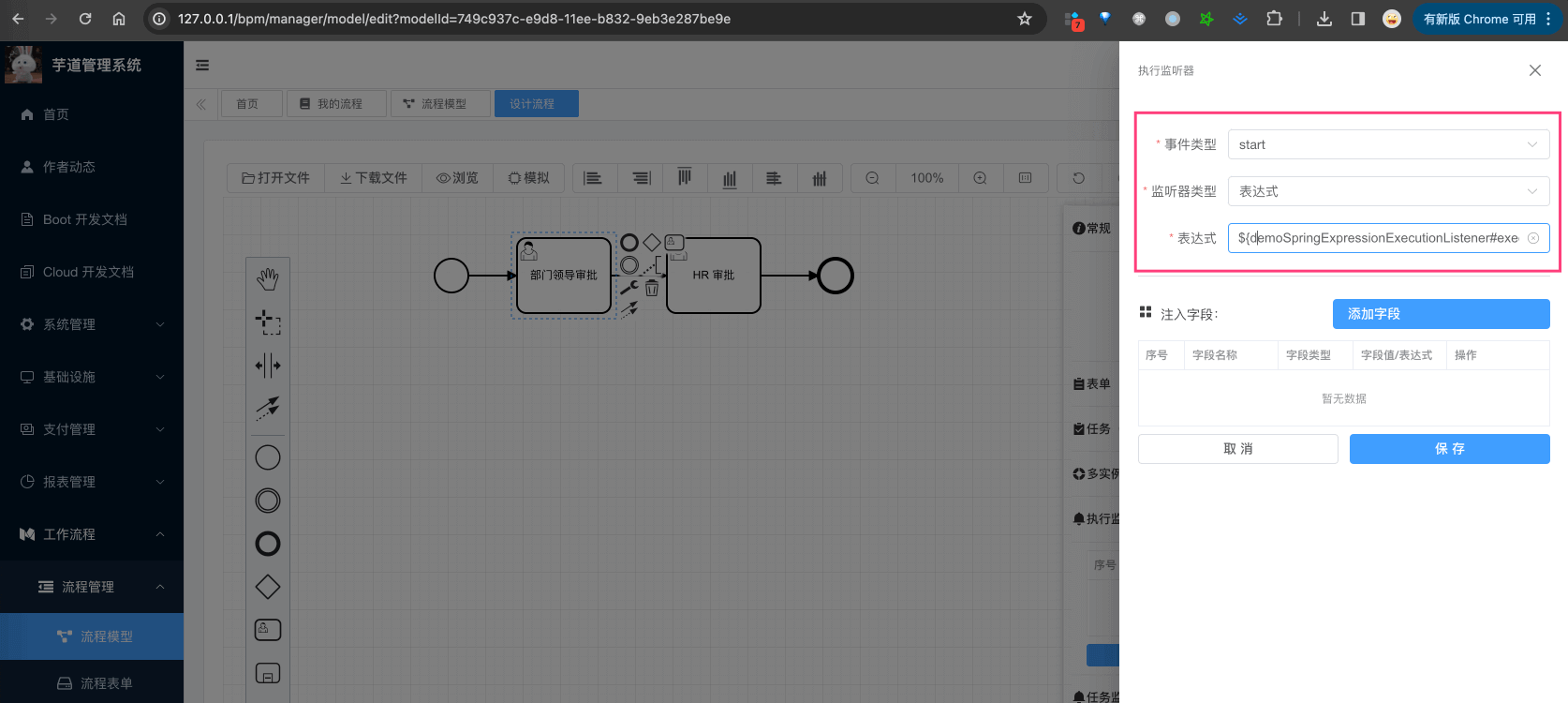Collapse the 工作流程 sidebar menu

pyautogui.click(x=92, y=534)
